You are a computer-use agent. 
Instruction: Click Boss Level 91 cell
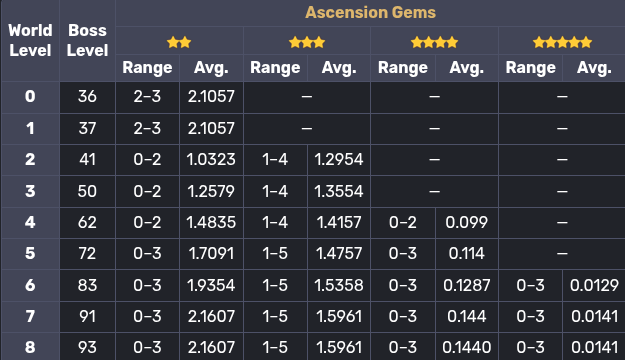pos(87,317)
